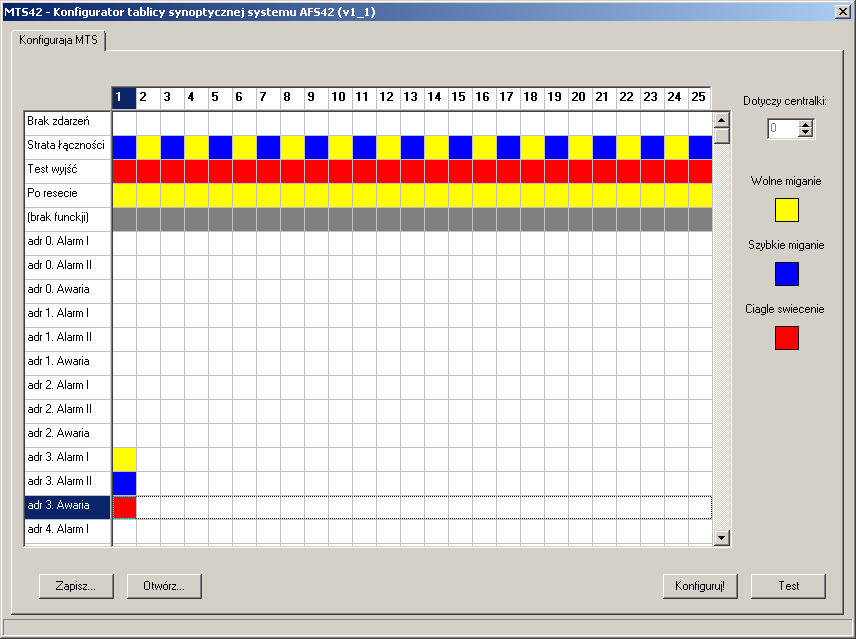Select the adr 0. Alarm II row
This screenshot has width=856, height=639.
68,267
